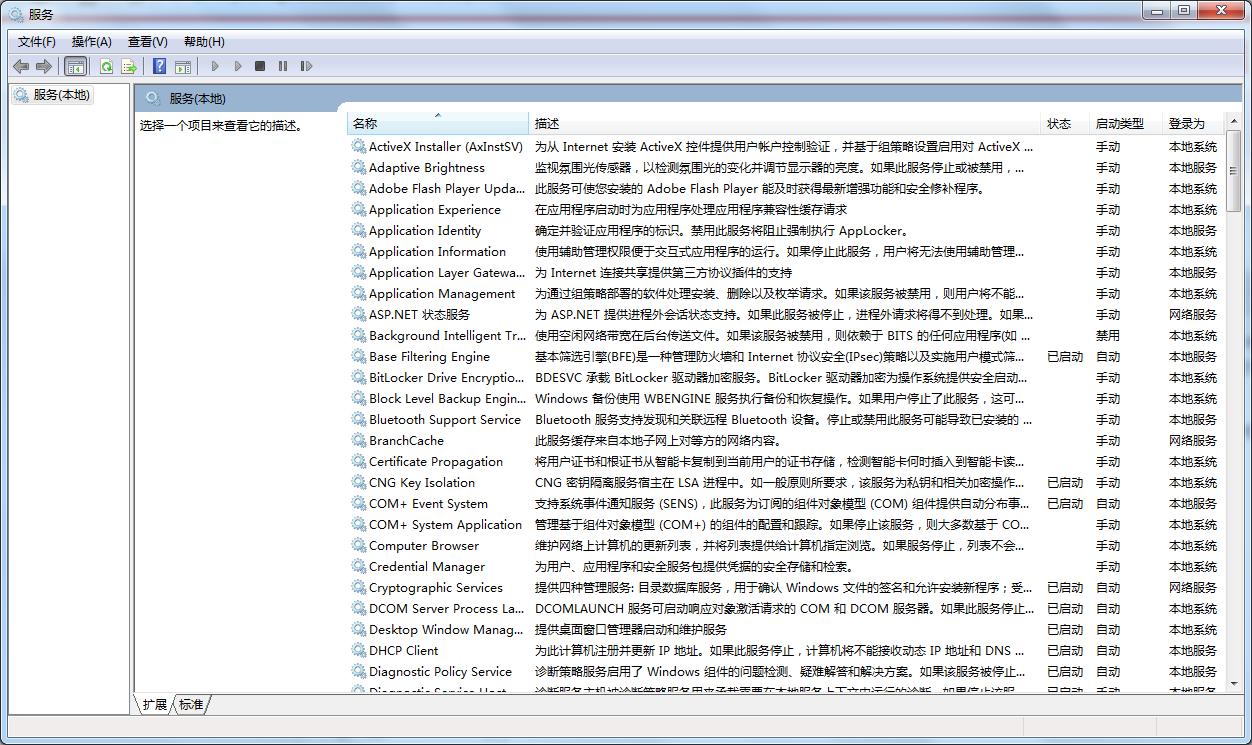This screenshot has height=745, width=1252.
Task: Click the Pause Service icon
Action: click(283, 66)
